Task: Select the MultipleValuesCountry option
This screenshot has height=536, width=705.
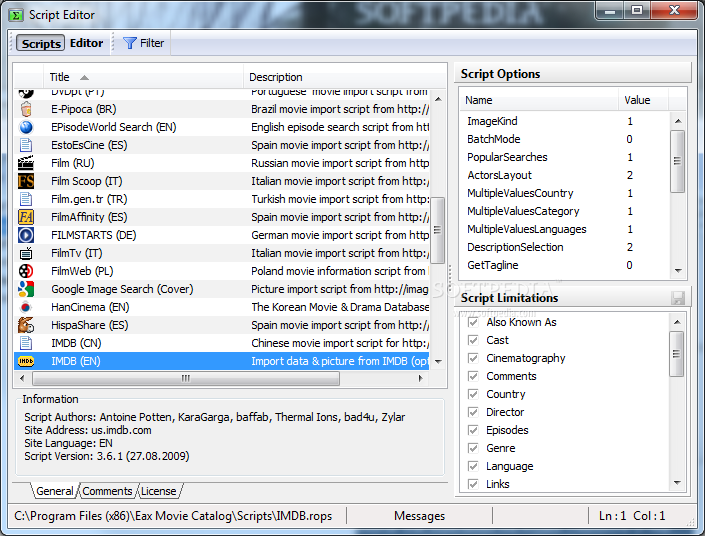Action: pyautogui.click(x=566, y=193)
